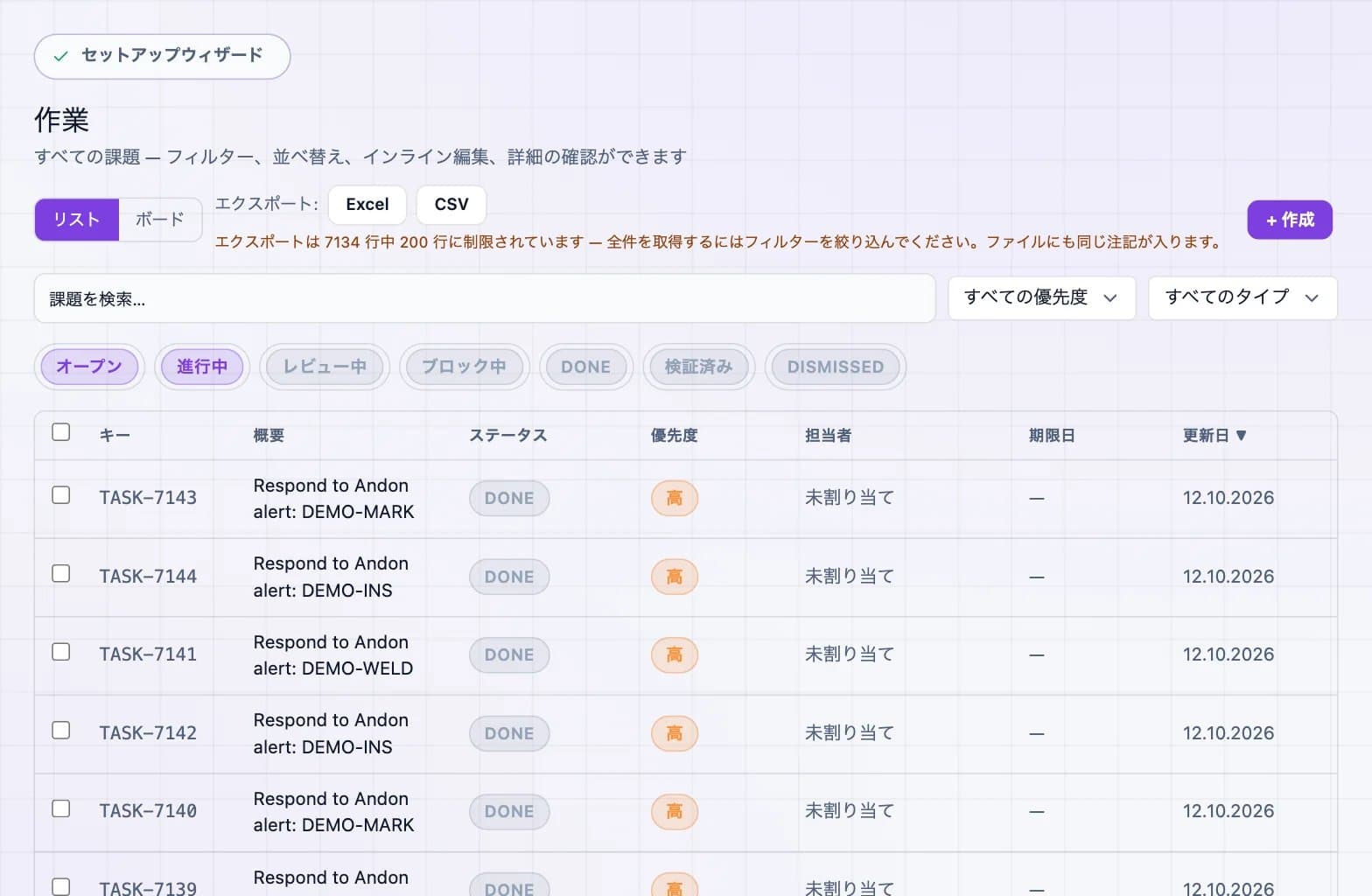Sort by the 優先度 column header
The width and height of the screenshot is (1372, 896).
[x=675, y=436]
